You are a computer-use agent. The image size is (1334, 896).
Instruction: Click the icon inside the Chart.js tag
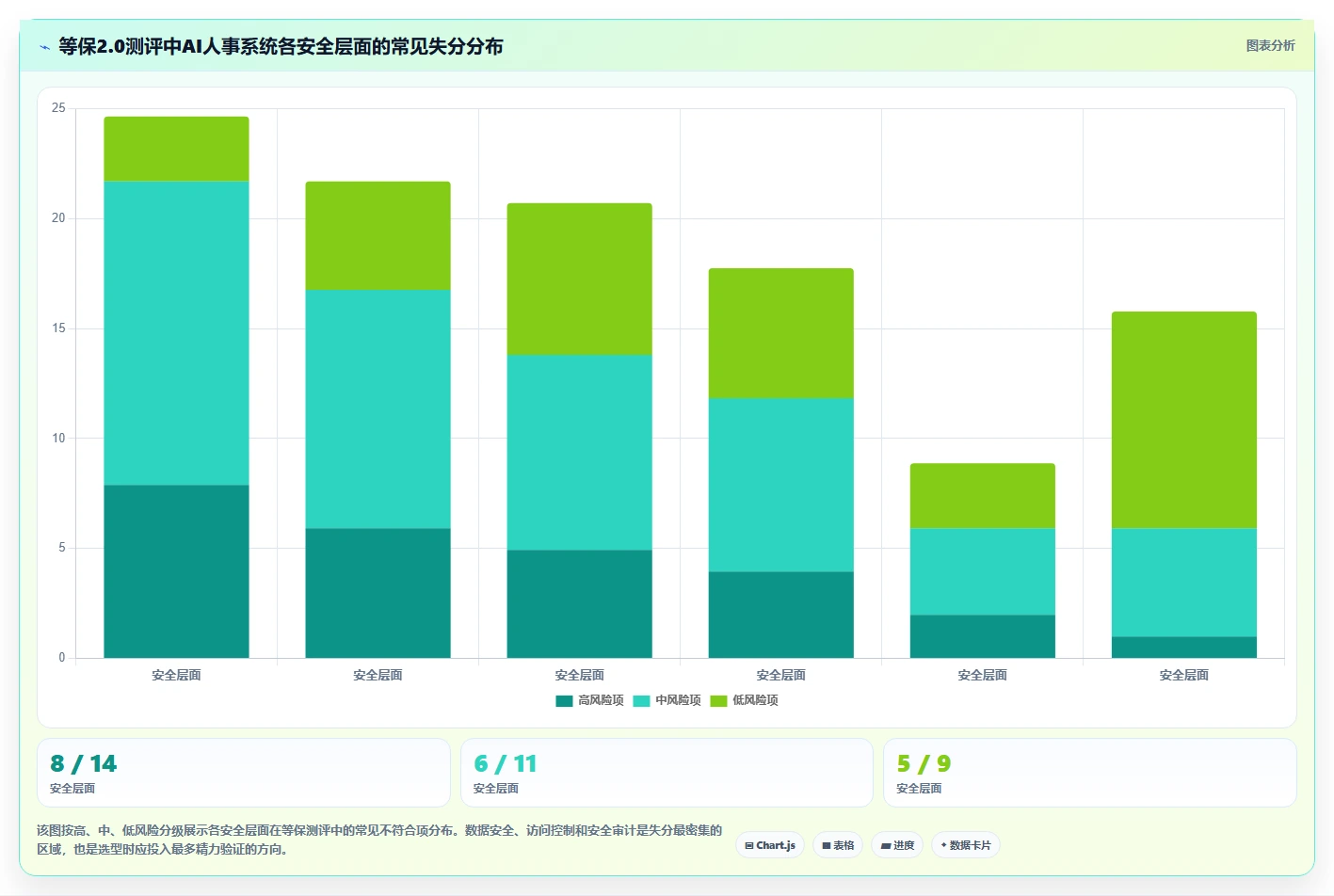coord(749,846)
